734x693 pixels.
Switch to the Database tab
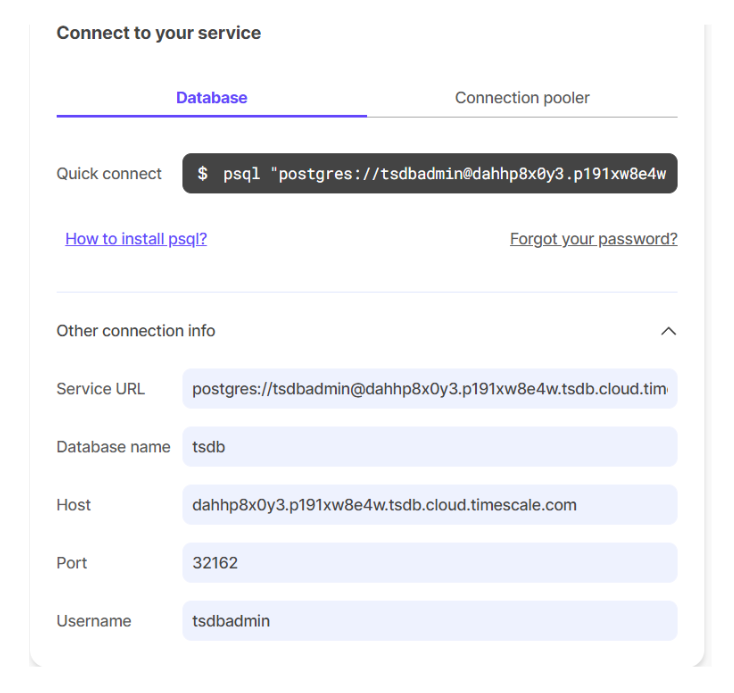pos(211,98)
